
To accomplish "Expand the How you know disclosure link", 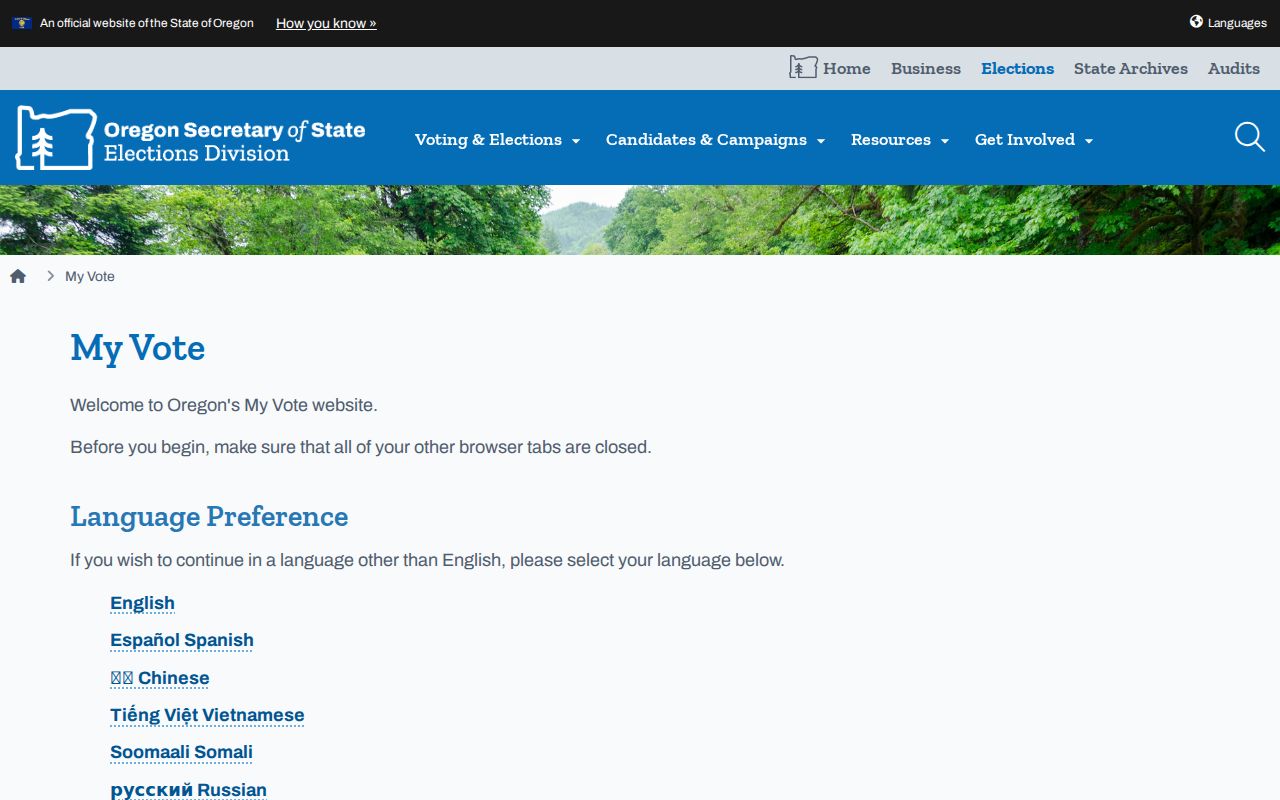I will pyautogui.click(x=326, y=23).
